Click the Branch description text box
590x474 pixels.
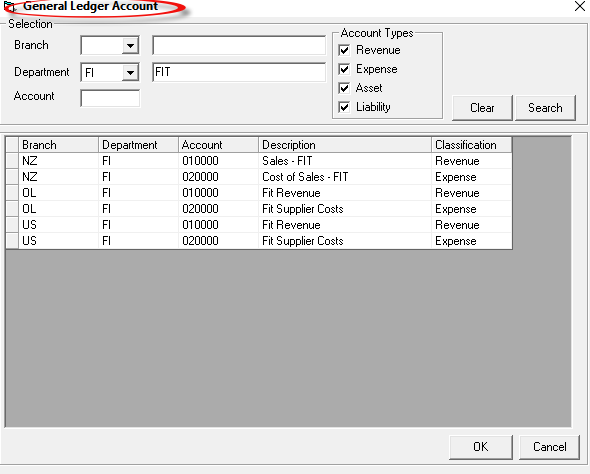(x=239, y=46)
